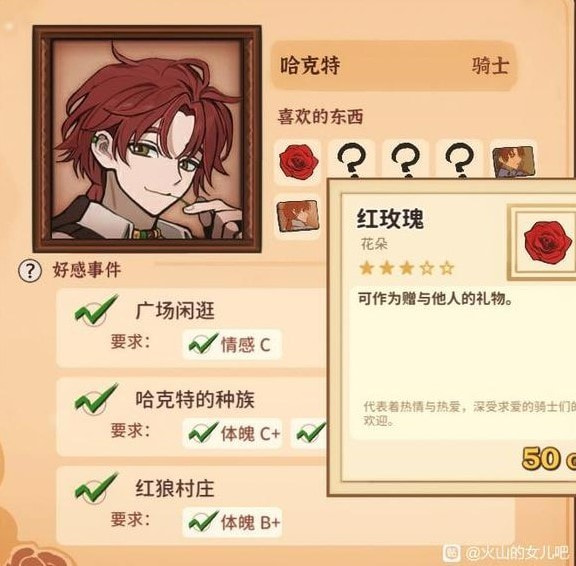
Task: Click the red rose liked-item icon
Action: [x=298, y=162]
